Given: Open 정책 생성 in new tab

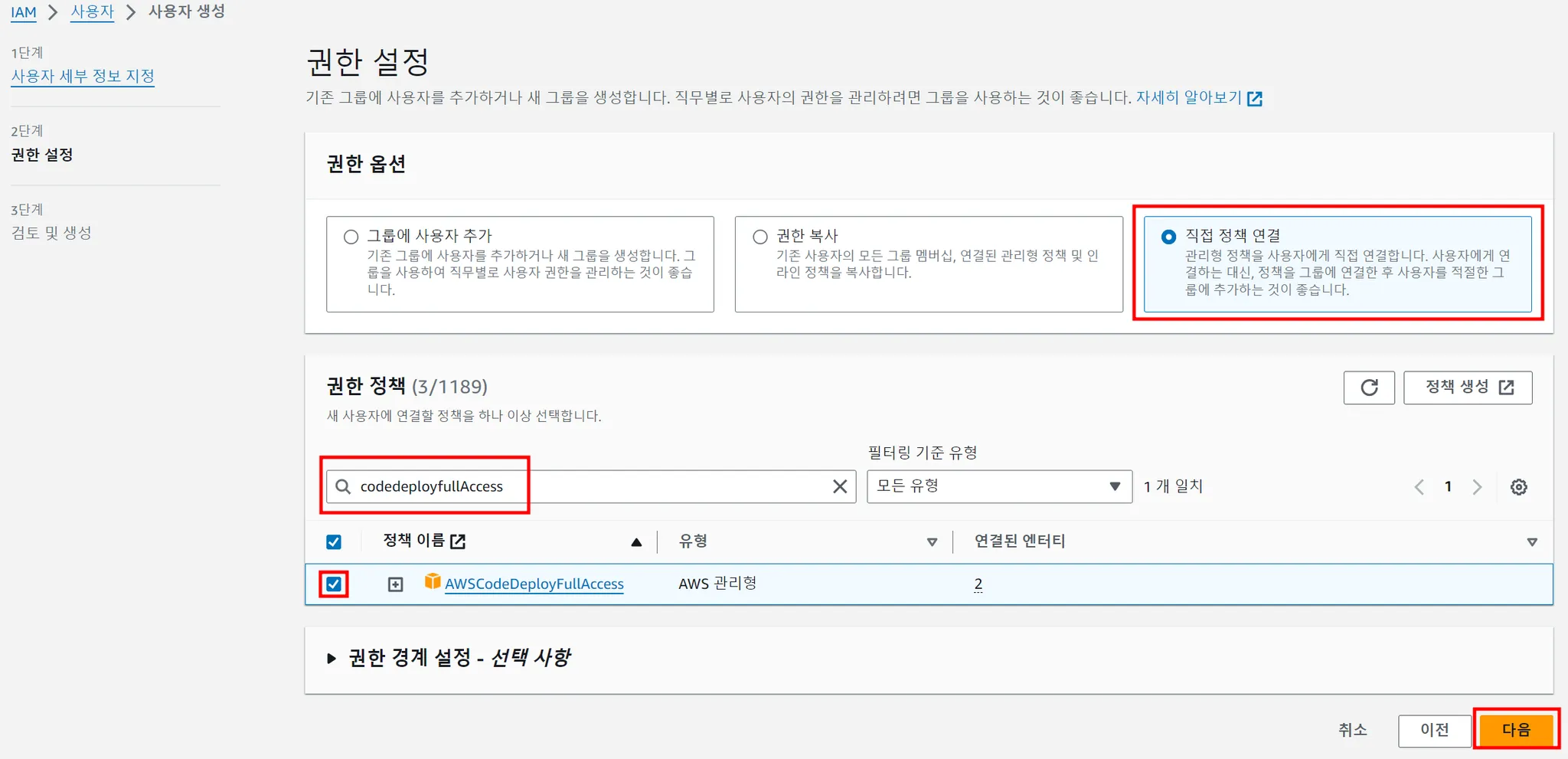Looking at the screenshot, I should point(1468,388).
